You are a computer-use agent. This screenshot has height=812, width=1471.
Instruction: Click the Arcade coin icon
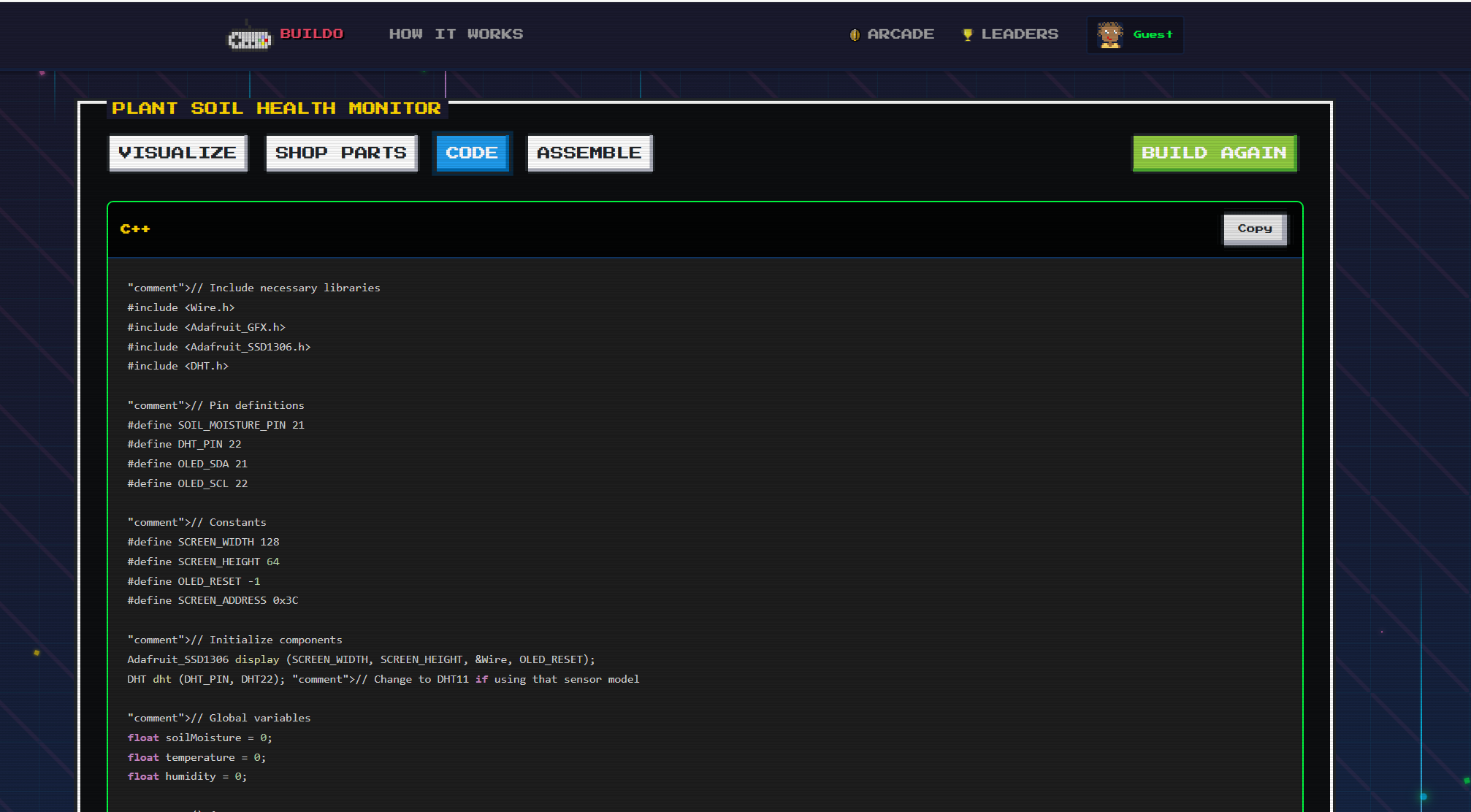point(855,35)
